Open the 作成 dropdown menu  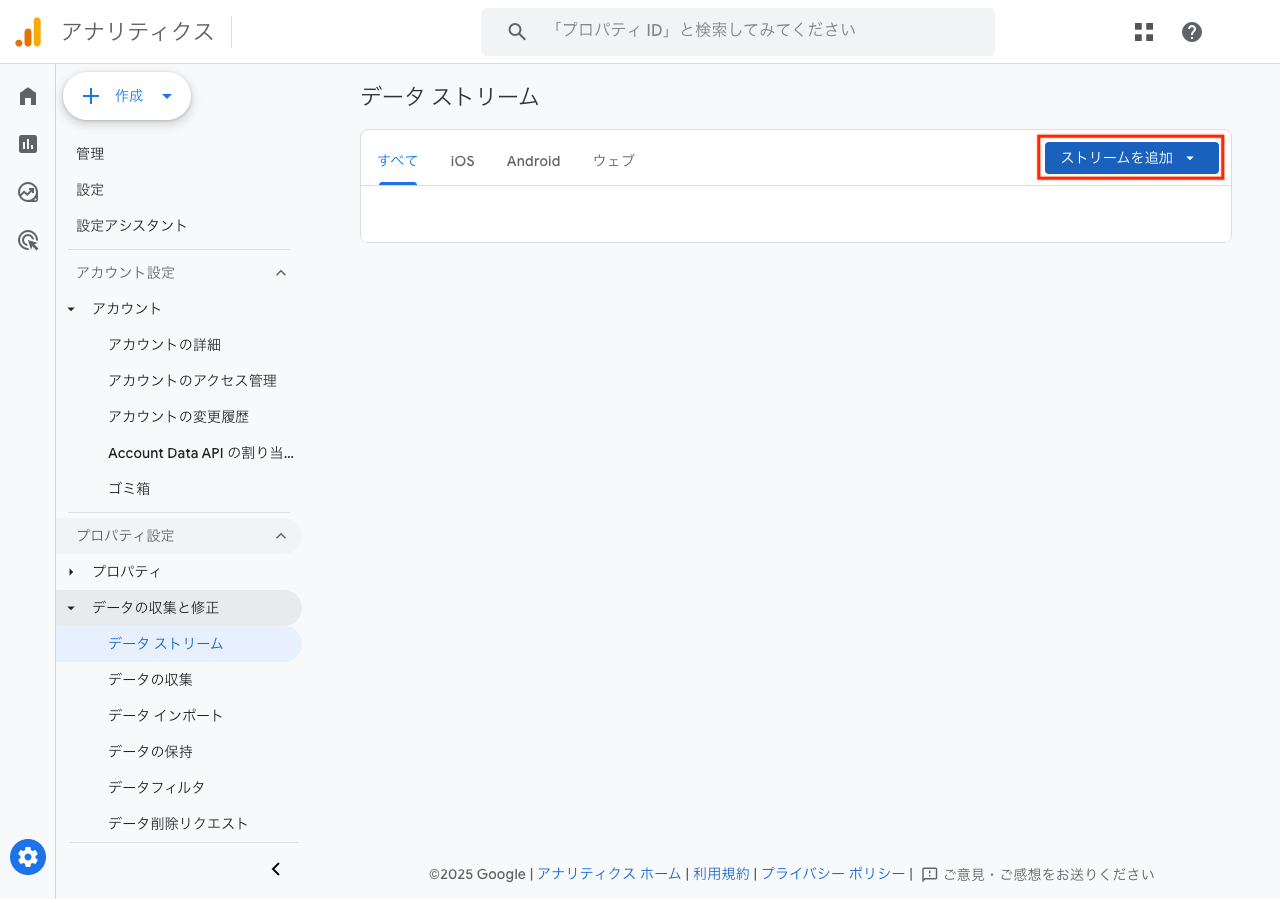pos(127,96)
